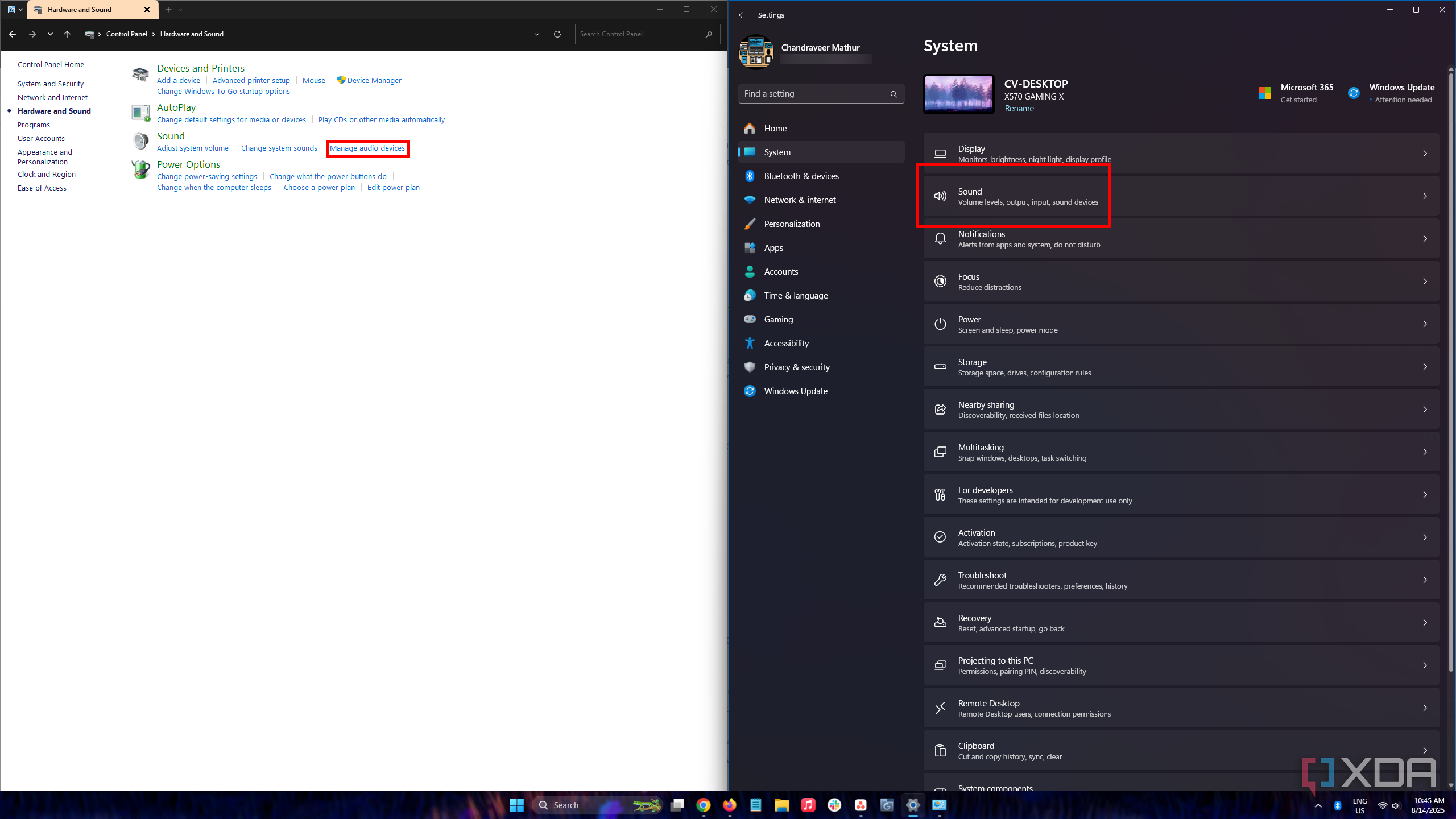The image size is (1456, 819).
Task: Select Network and Internet in sidebar
Action: point(52,98)
